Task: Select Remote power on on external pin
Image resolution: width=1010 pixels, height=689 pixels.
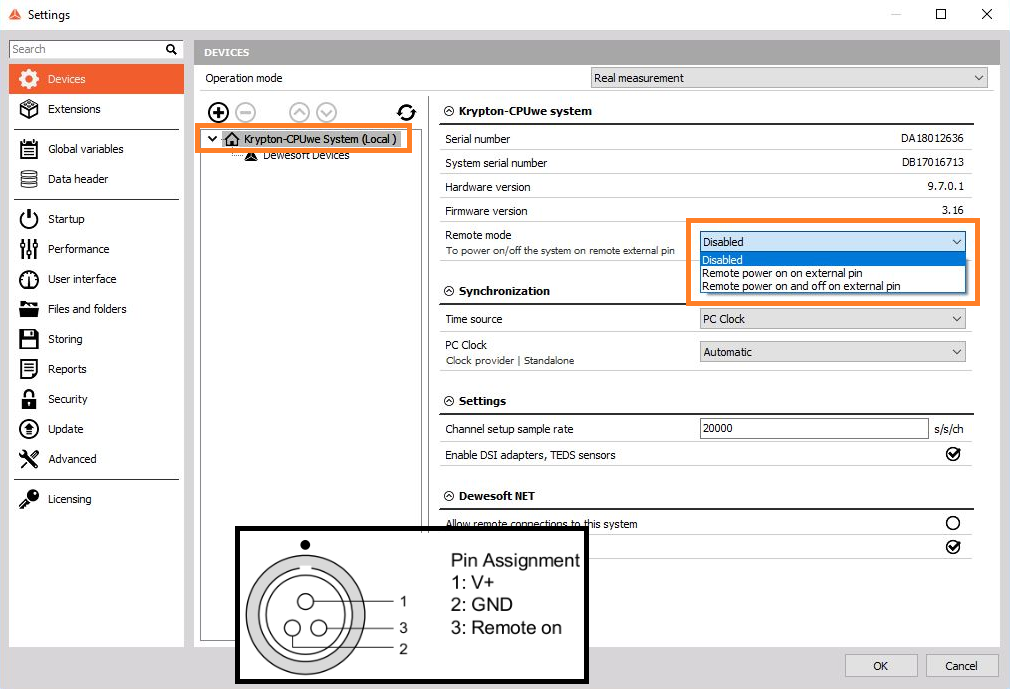Action: 832,273
